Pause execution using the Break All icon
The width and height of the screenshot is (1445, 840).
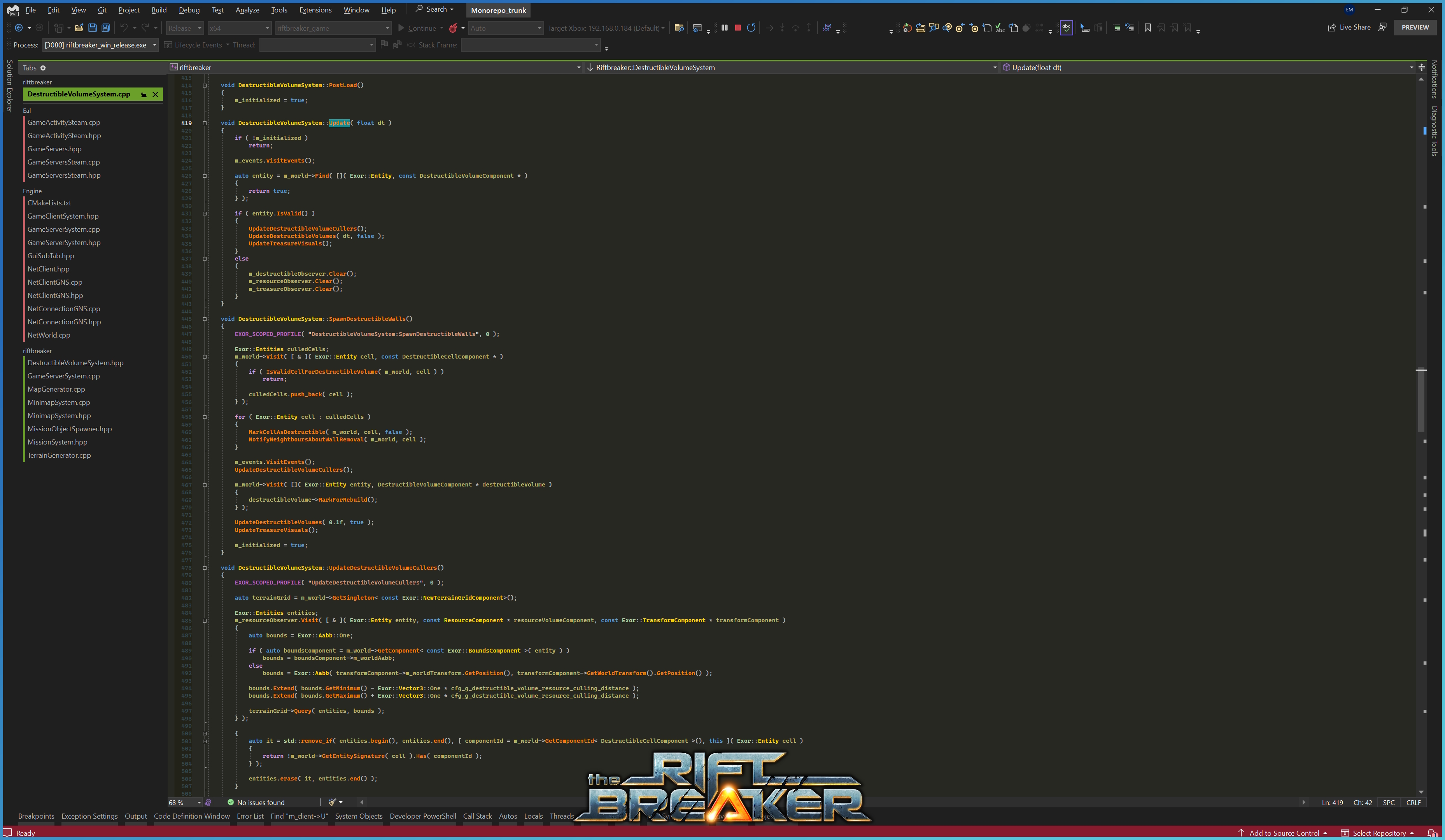724,28
